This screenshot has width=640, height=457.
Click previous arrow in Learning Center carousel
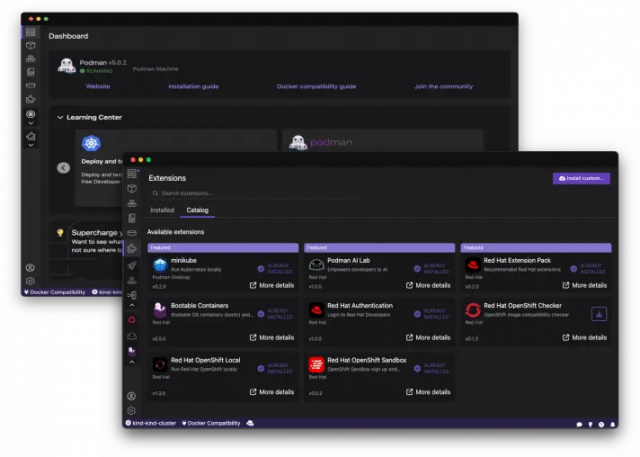63,168
